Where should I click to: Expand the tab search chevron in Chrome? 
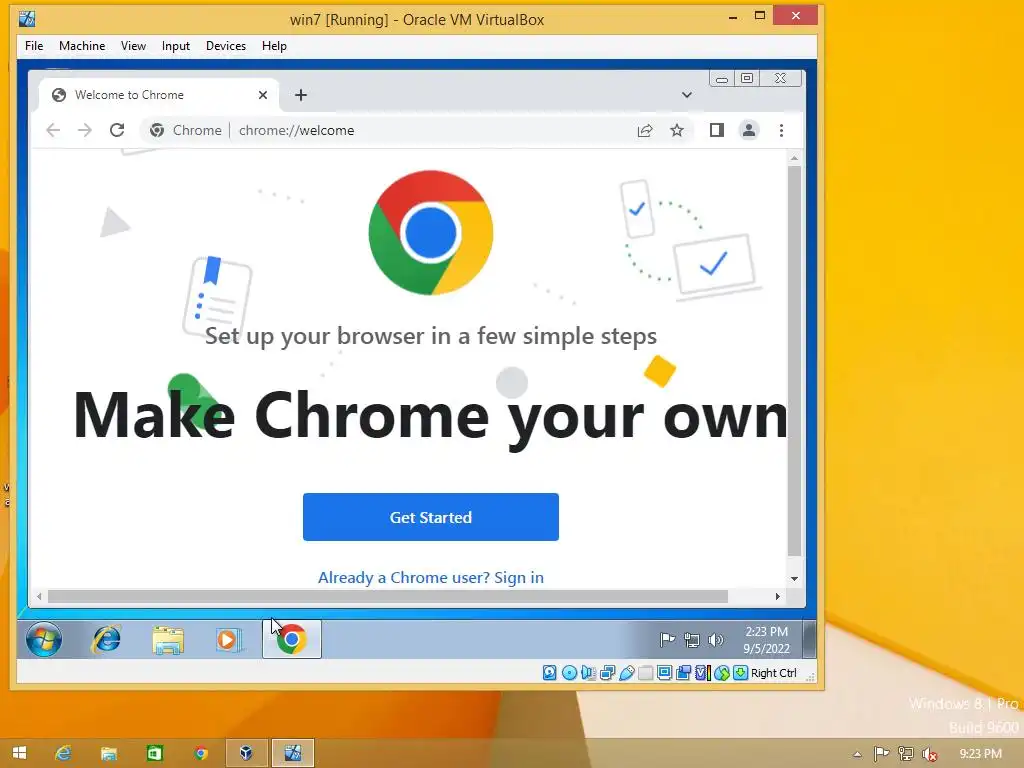686,95
